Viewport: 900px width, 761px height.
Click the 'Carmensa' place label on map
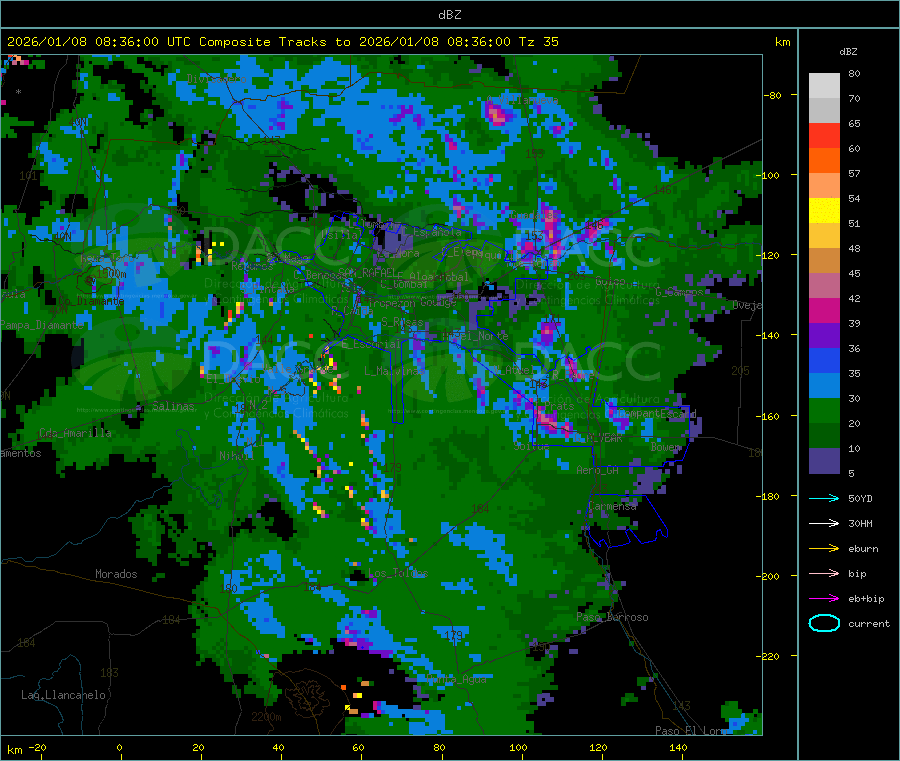(612, 507)
